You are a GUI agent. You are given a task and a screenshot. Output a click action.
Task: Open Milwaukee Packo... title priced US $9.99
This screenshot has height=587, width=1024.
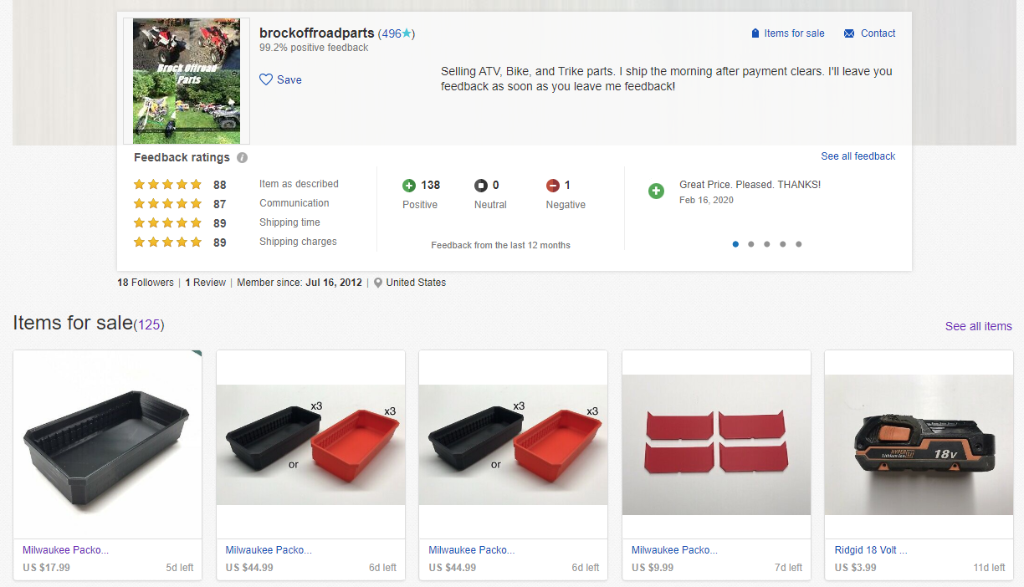click(x=674, y=550)
